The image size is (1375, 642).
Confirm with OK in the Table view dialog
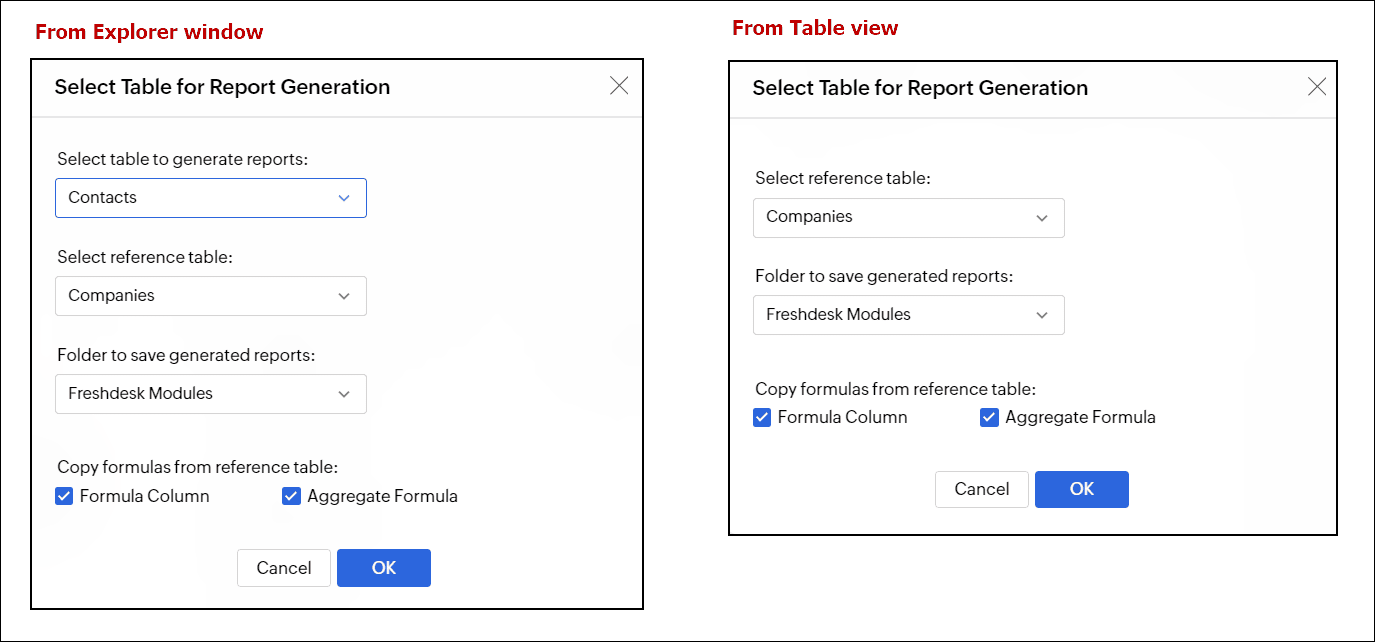pyautogui.click(x=1082, y=489)
